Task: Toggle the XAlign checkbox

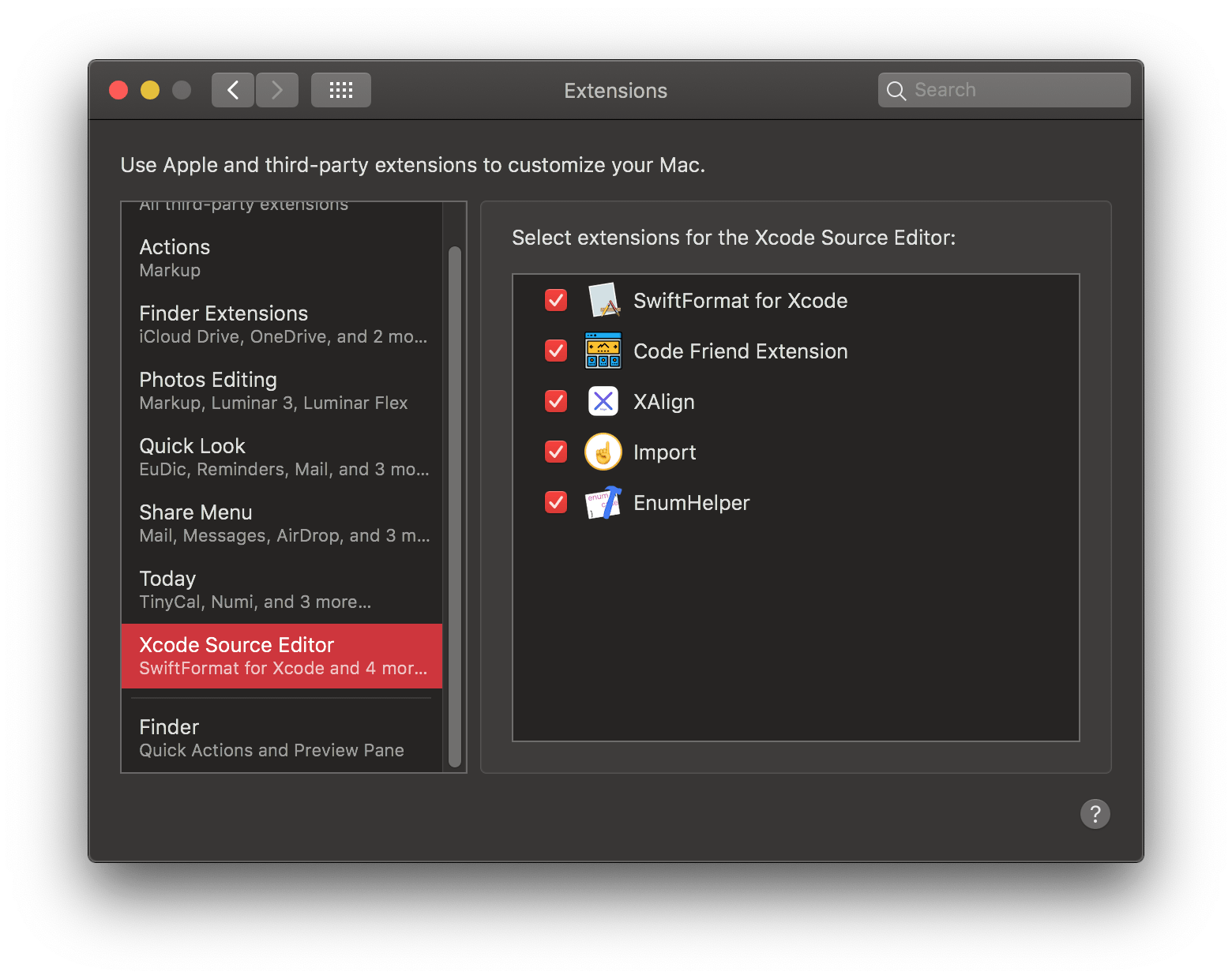Action: [556, 401]
